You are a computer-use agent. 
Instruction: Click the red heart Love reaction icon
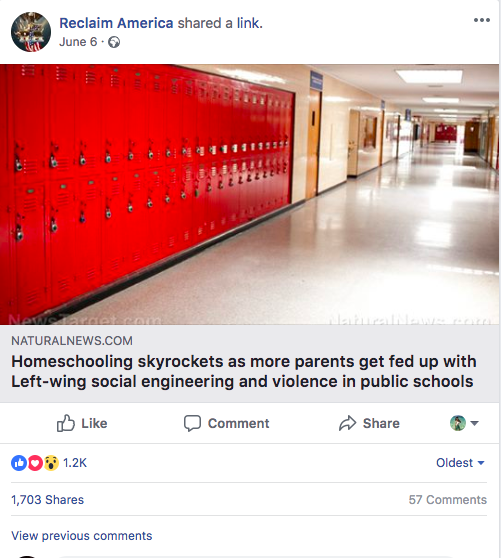point(35,463)
